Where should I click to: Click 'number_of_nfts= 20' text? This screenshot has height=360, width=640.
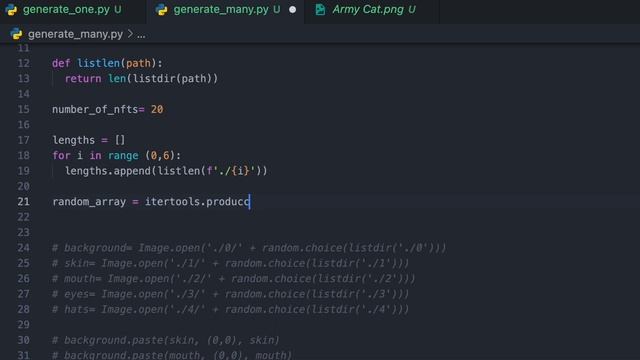[108, 109]
